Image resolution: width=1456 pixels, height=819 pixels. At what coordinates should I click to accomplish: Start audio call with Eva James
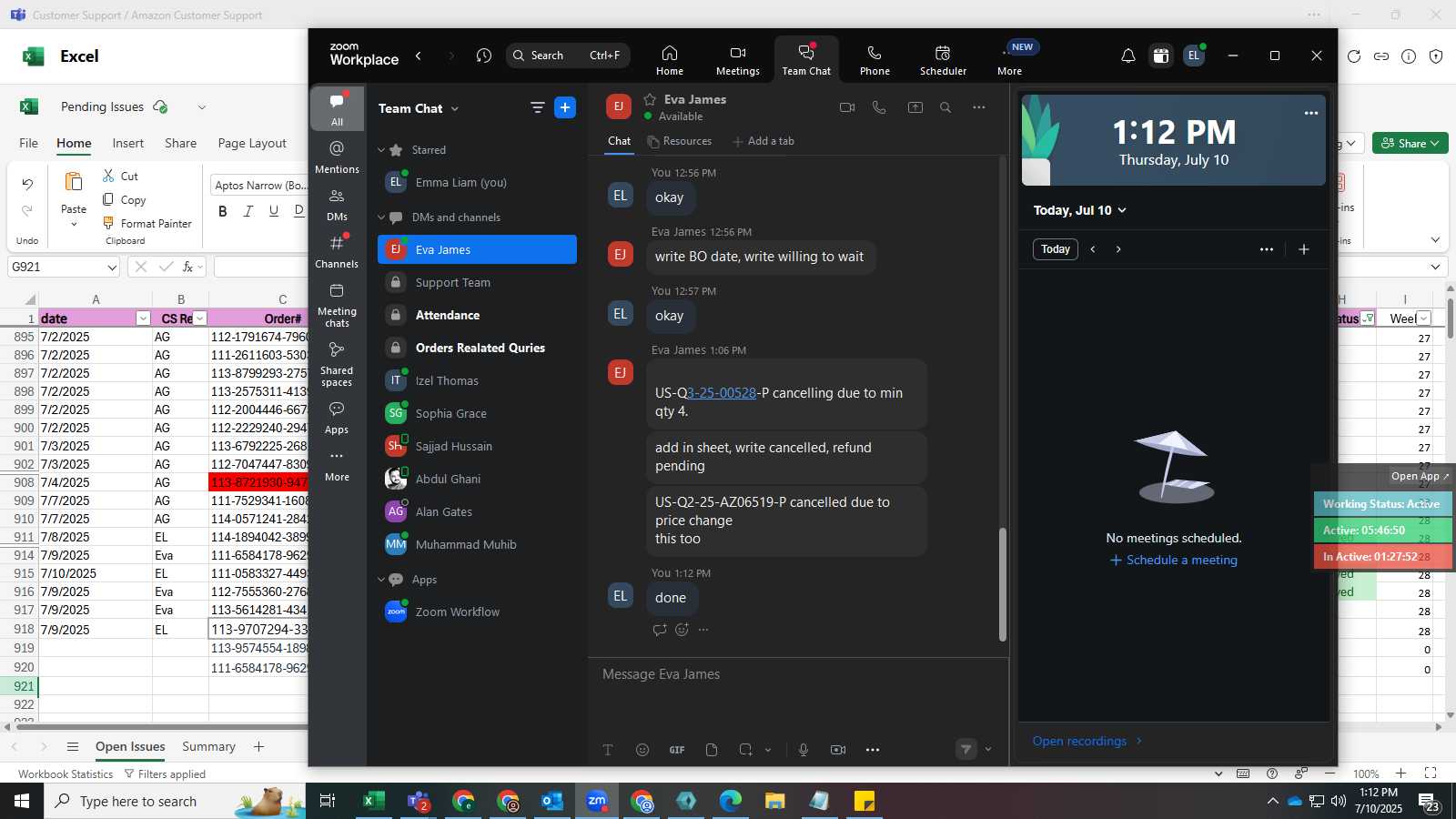pos(879,107)
